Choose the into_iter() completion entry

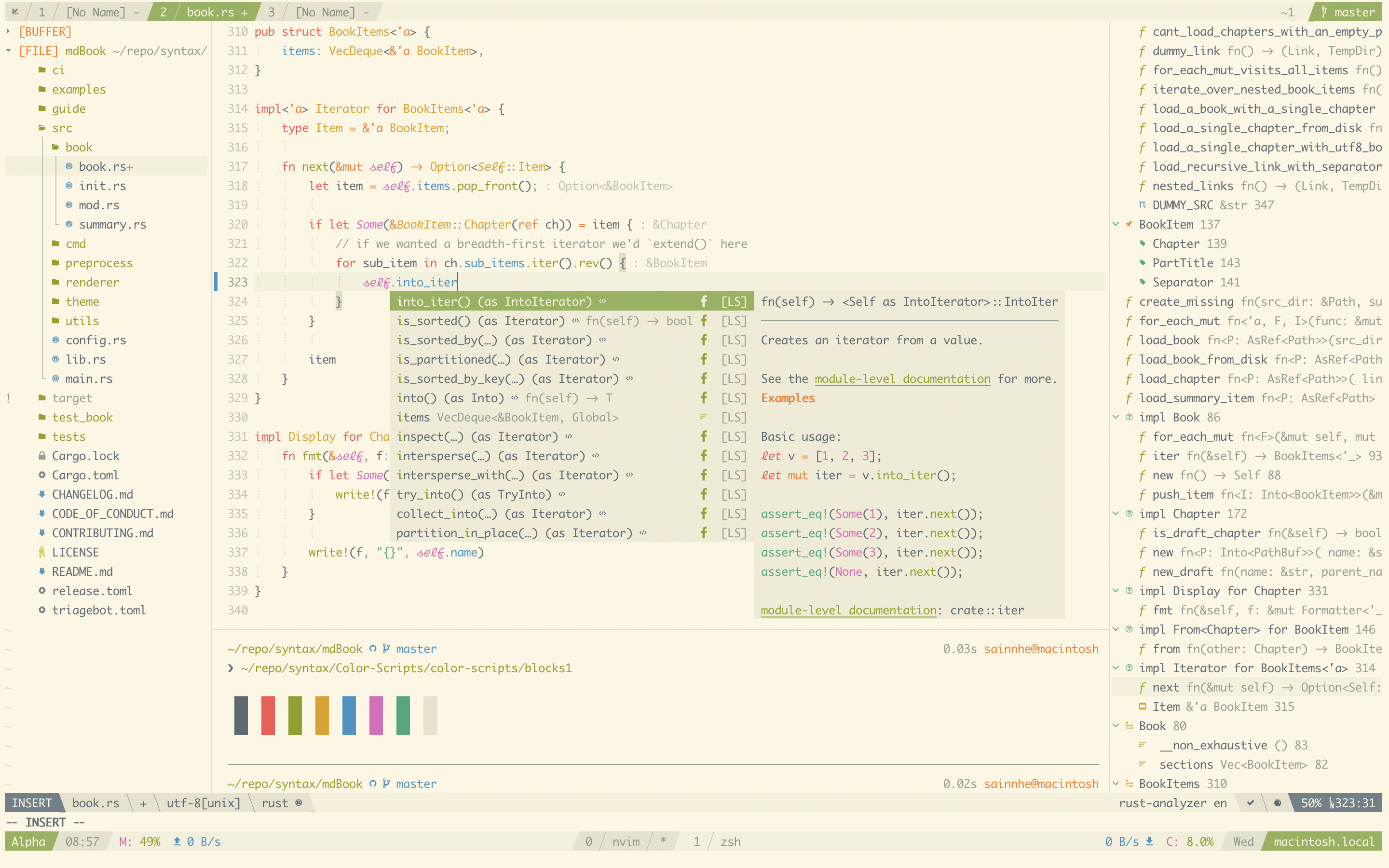571,301
